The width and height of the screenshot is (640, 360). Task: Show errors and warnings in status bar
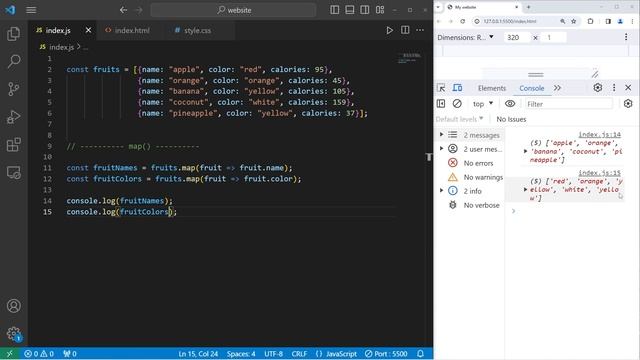click(39, 353)
